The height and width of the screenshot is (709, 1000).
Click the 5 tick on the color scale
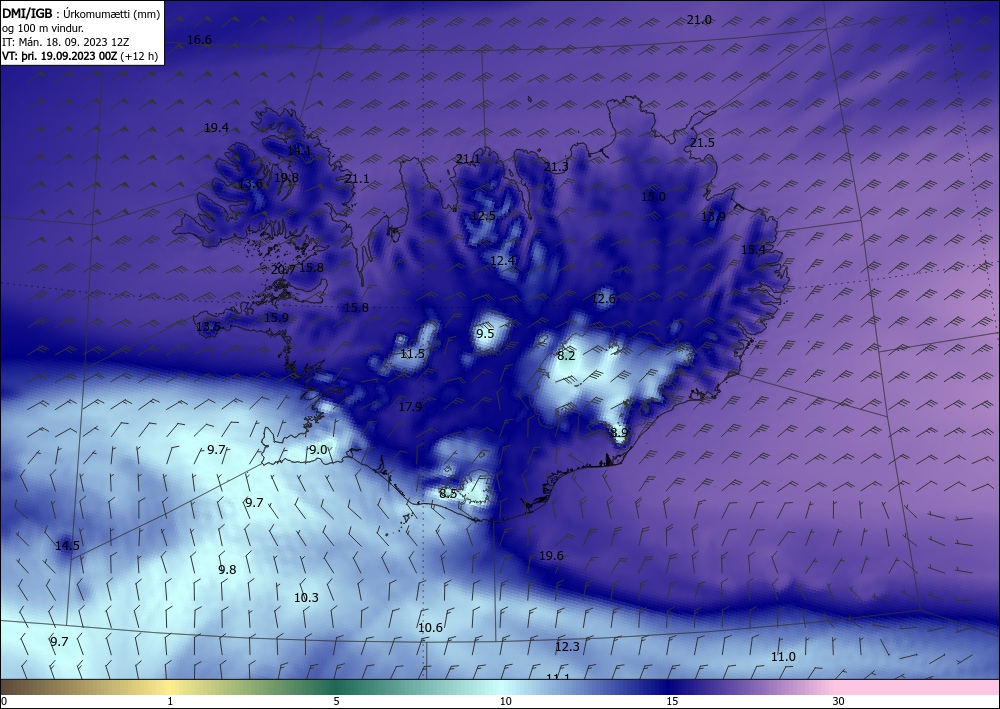point(336,702)
